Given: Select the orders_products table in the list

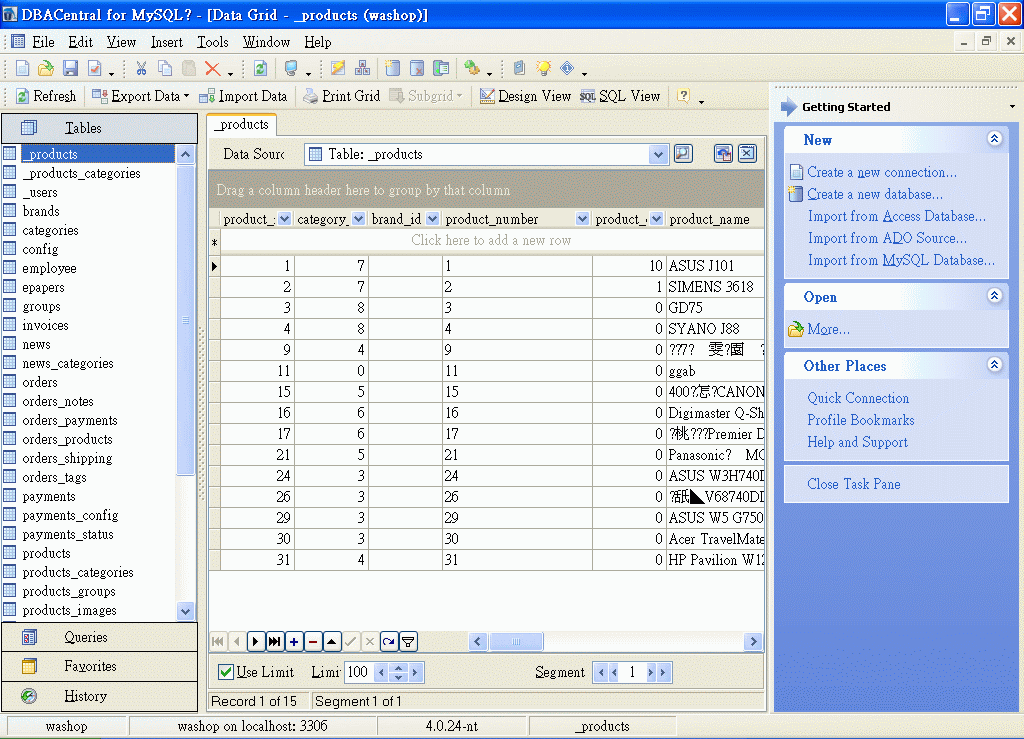Looking at the screenshot, I should (x=67, y=439).
